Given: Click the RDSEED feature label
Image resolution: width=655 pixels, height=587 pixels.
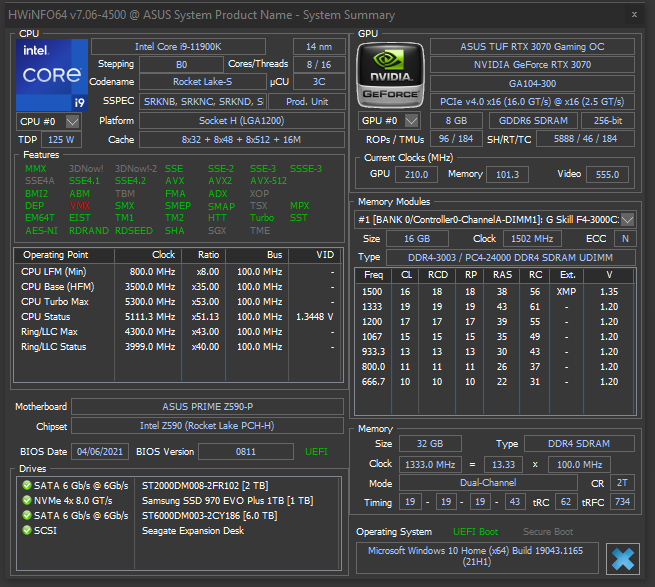Looking at the screenshot, I should click(x=134, y=231).
